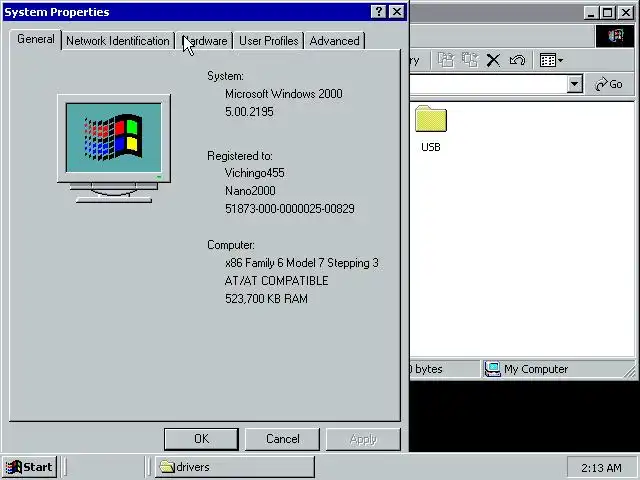Close the drivers explorer window
The image size is (640, 480).
click(x=625, y=13)
